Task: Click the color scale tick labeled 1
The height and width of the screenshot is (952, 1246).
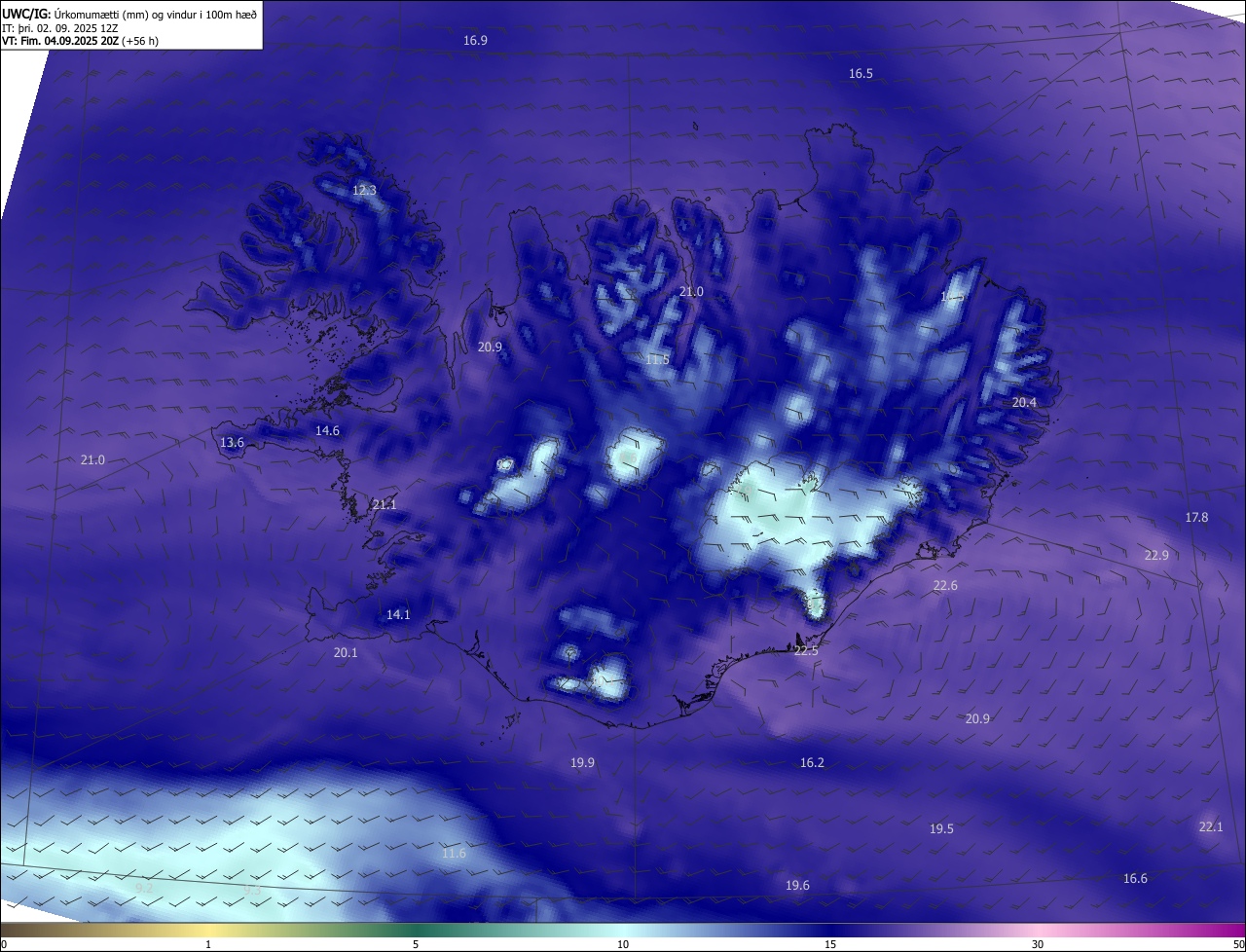Action: pyautogui.click(x=208, y=945)
